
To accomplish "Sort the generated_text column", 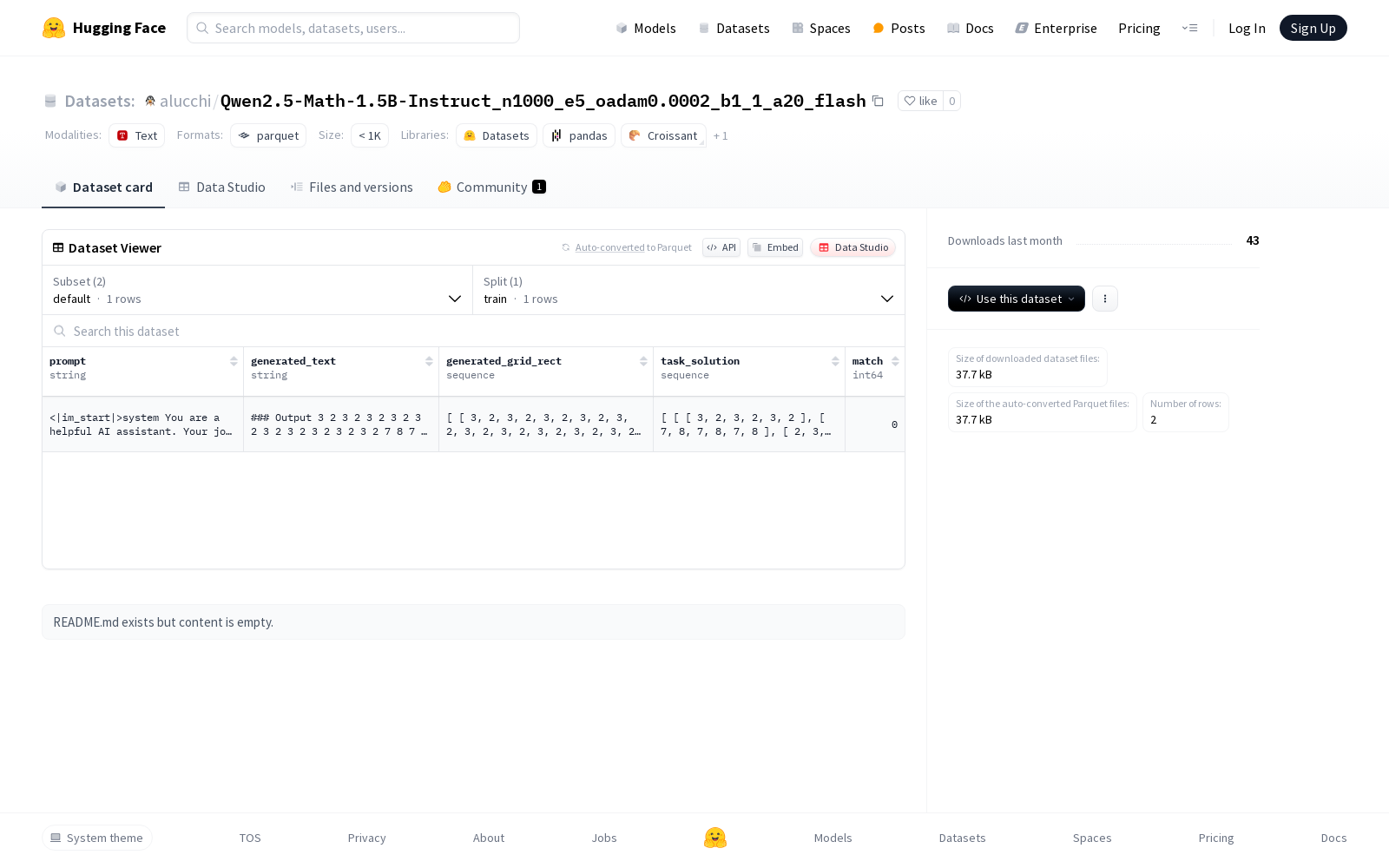I will point(429,361).
